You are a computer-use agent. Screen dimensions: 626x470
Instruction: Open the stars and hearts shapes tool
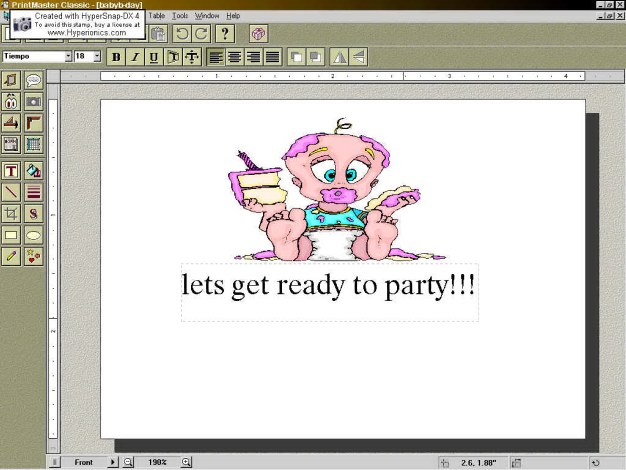coord(34,256)
